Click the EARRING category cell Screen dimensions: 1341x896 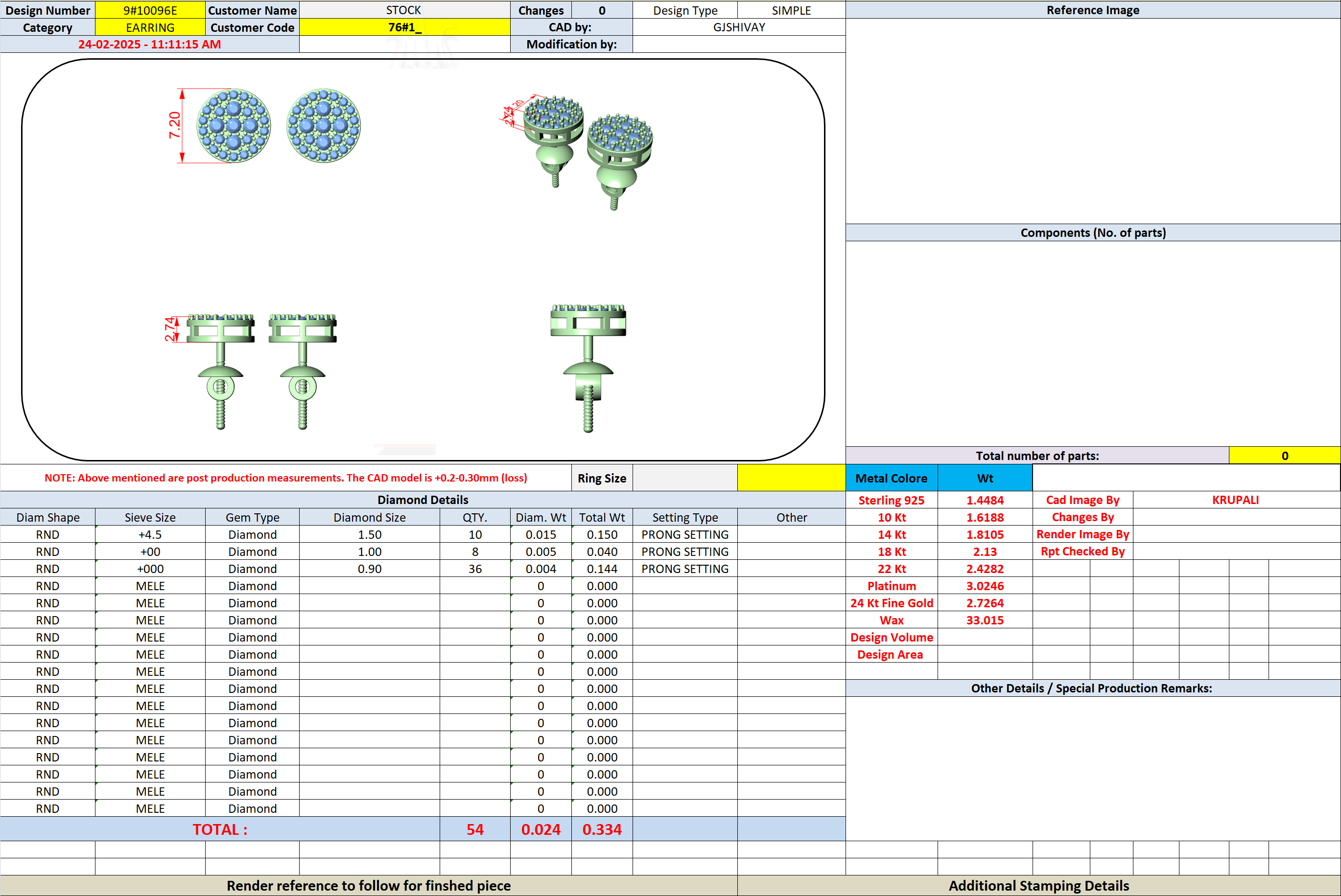150,27
